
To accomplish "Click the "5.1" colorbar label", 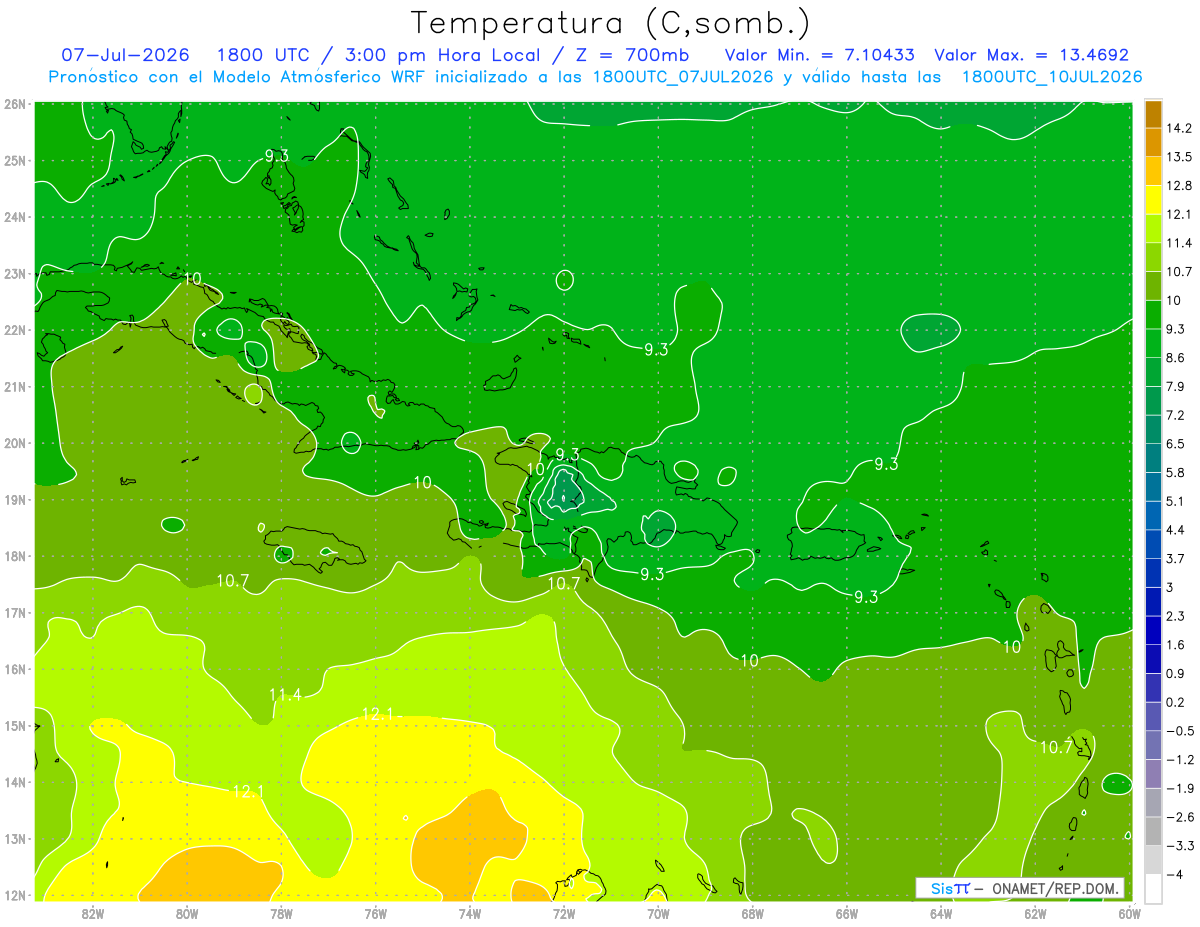I will tap(1175, 501).
